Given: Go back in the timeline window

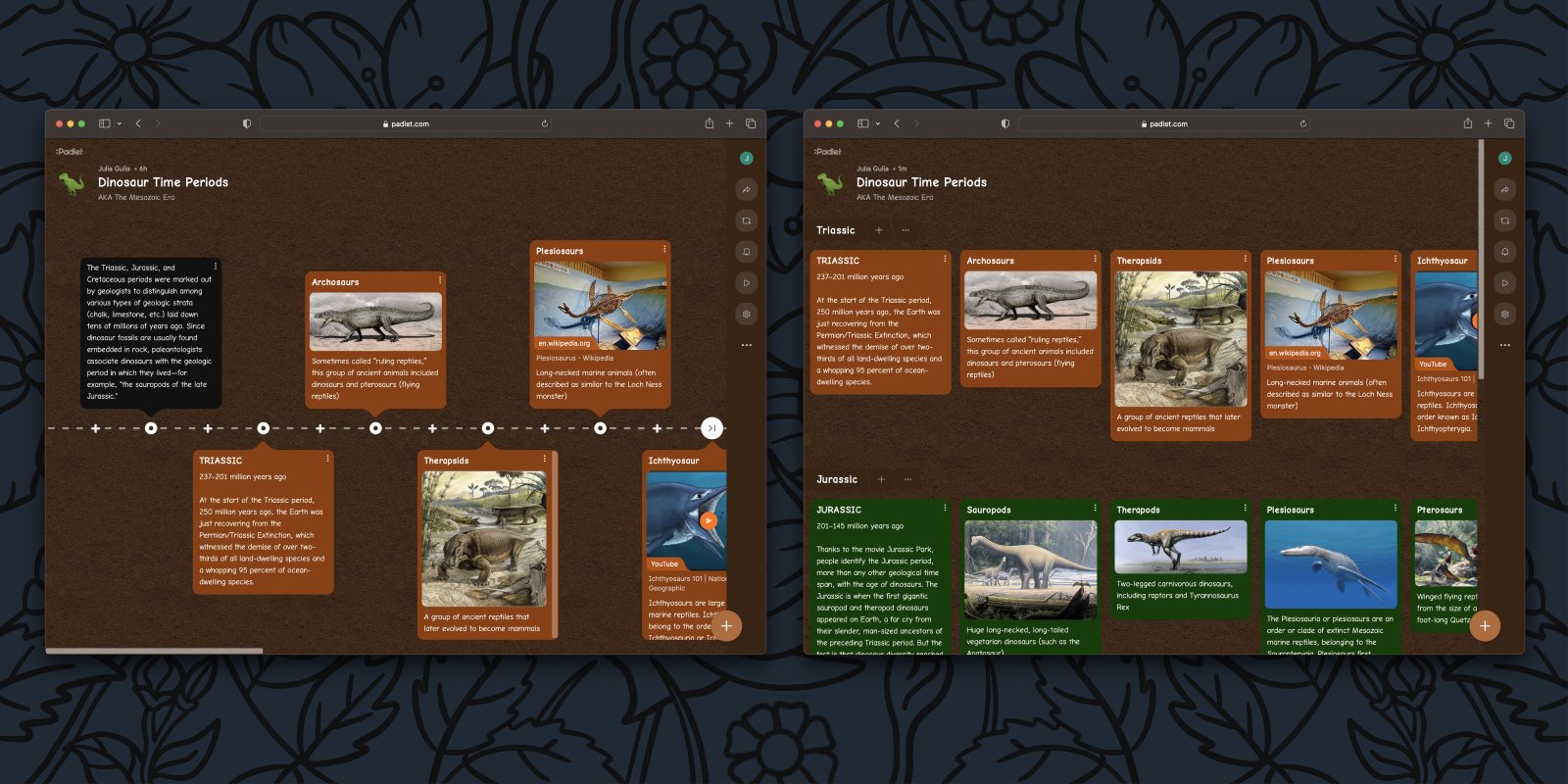Looking at the screenshot, I should click(x=138, y=123).
